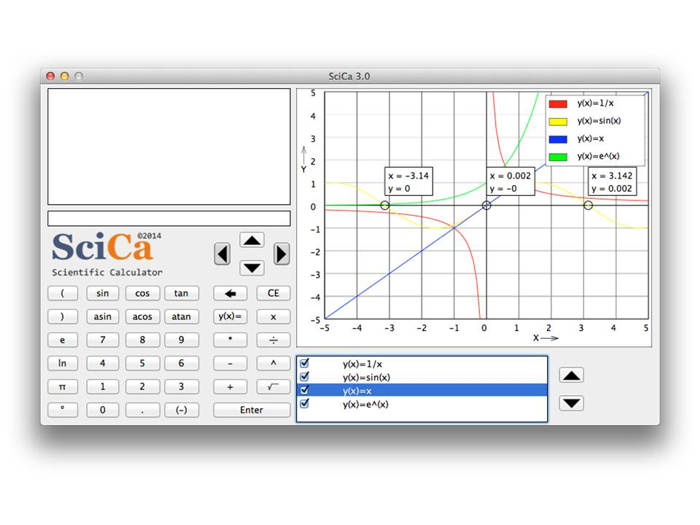Disable the y(x)=e^(x) plot checkbox
700x525 pixels.
click(x=305, y=404)
